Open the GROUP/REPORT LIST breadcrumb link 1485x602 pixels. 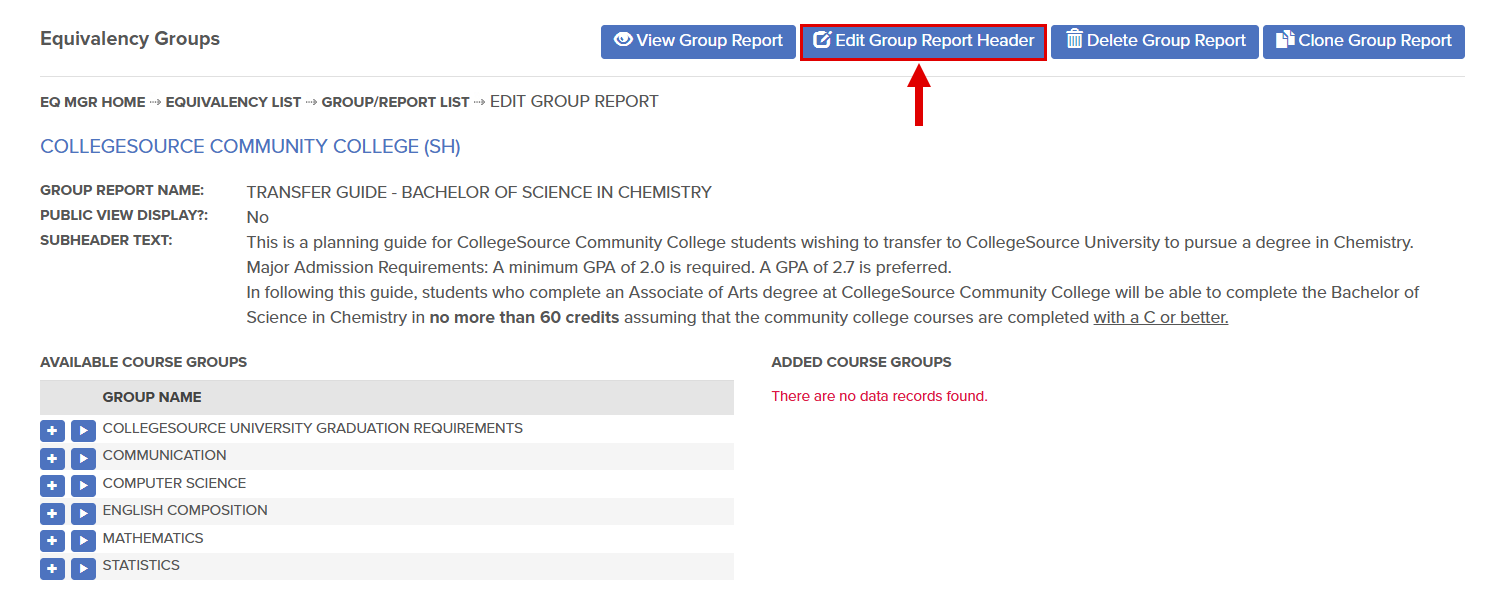click(x=395, y=102)
